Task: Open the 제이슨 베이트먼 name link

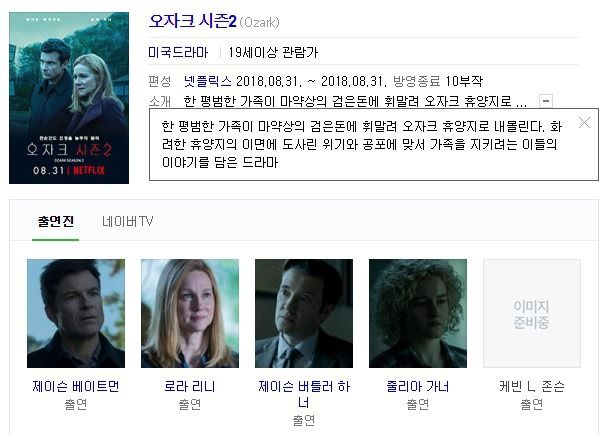Action: click(x=76, y=386)
